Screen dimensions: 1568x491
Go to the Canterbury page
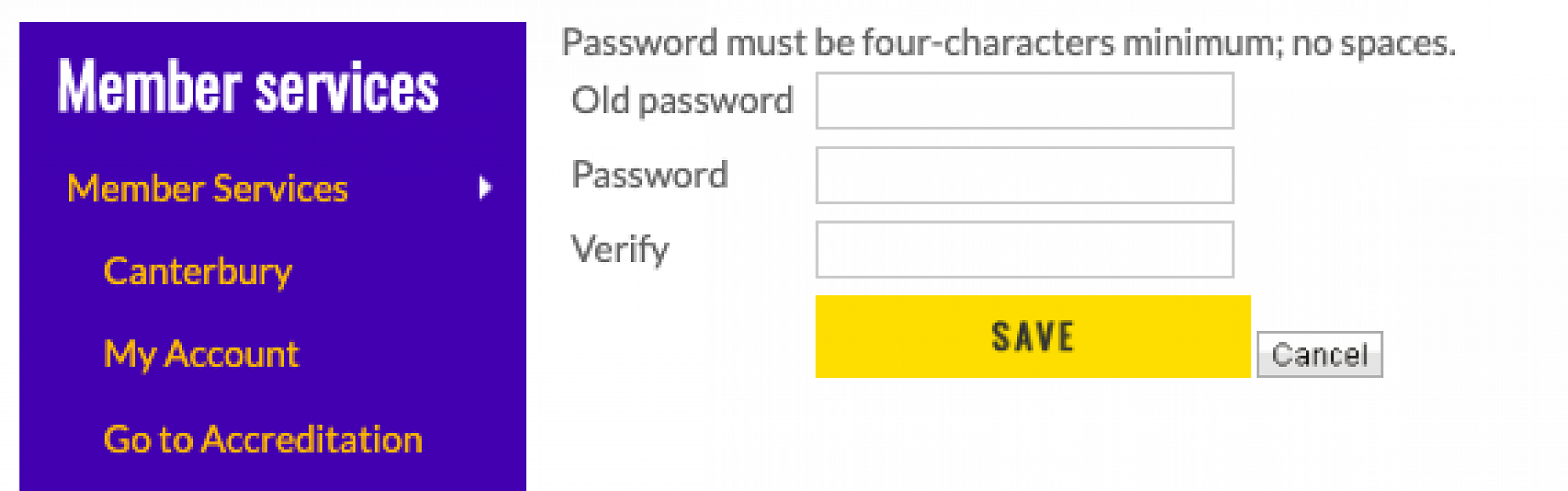click(198, 271)
